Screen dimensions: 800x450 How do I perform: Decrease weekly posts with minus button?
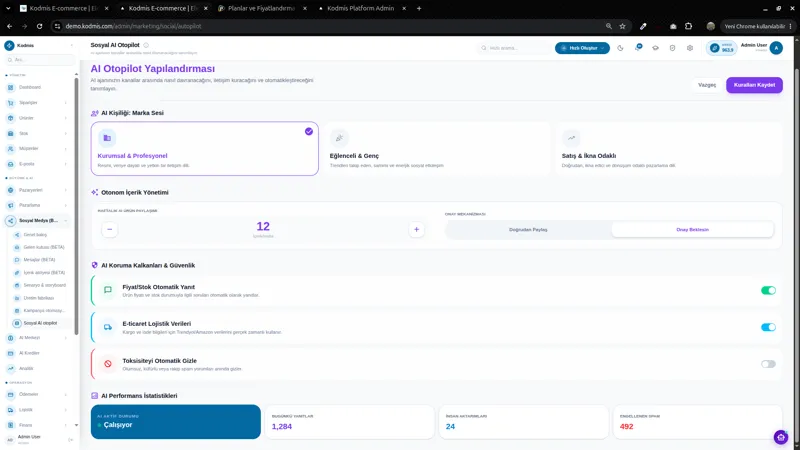[110, 230]
